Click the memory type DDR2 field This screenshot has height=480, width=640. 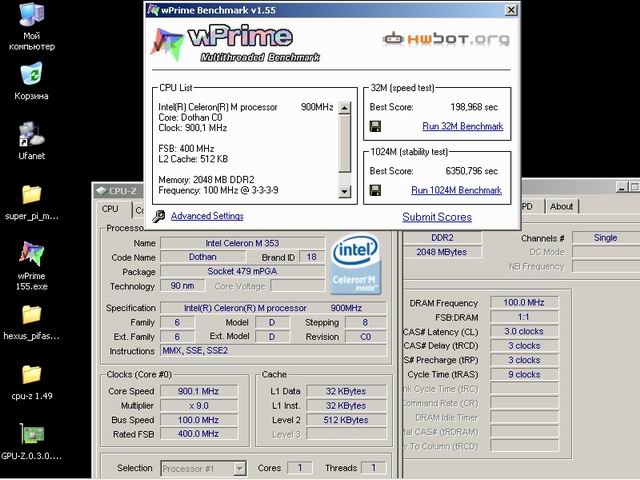pyautogui.click(x=442, y=238)
